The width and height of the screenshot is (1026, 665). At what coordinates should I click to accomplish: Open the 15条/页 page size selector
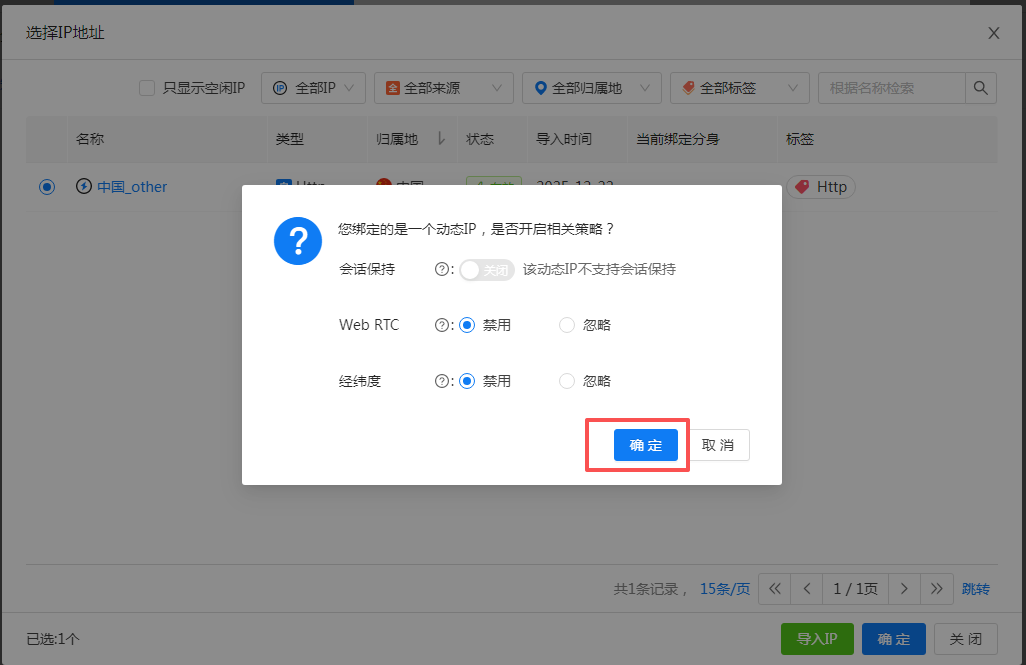click(724, 589)
